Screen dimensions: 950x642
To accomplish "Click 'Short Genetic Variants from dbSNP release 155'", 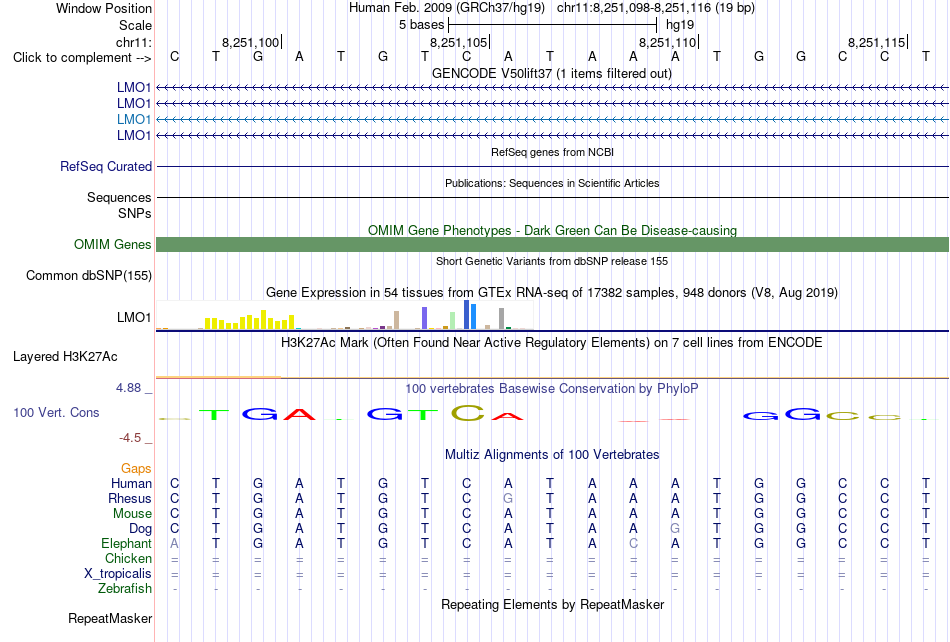I will coord(552,261).
